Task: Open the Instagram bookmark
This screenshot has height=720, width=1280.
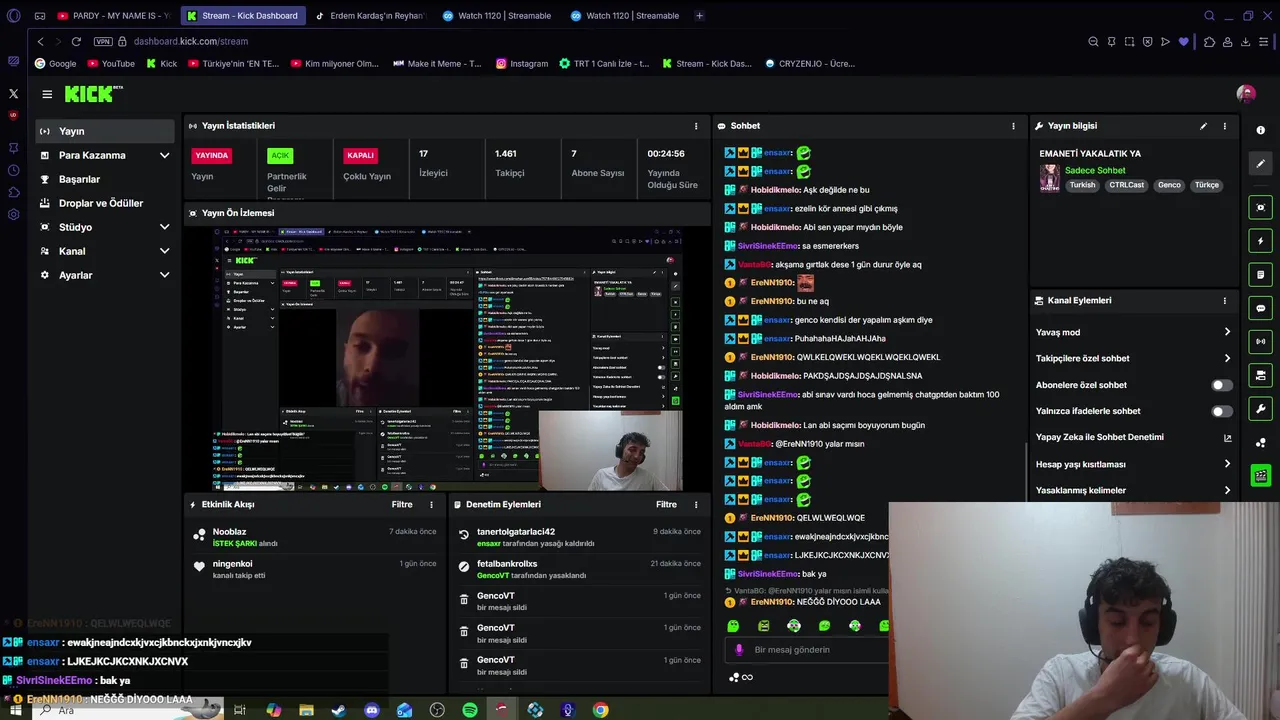Action: coord(521,63)
